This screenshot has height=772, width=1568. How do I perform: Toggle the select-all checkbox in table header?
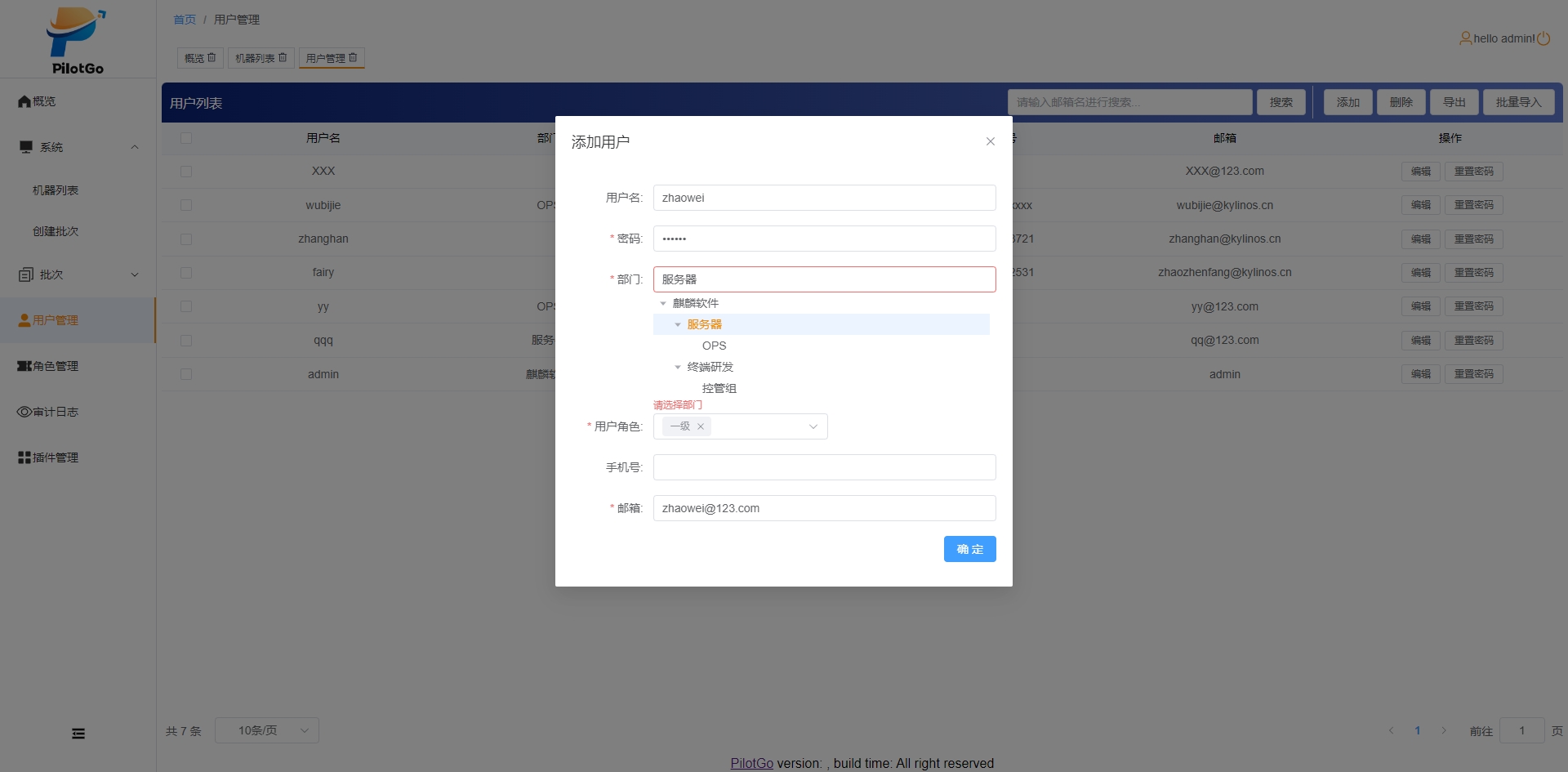click(x=186, y=138)
